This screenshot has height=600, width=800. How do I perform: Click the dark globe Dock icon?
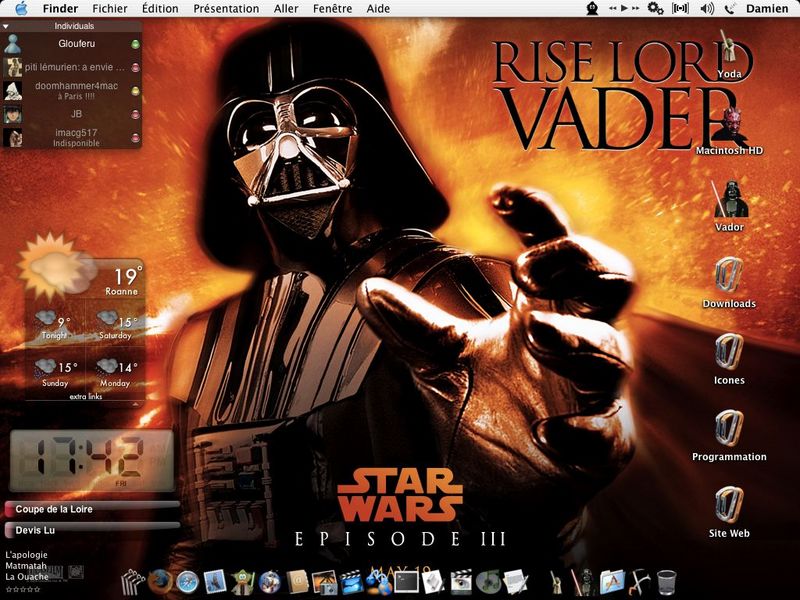click(269, 582)
